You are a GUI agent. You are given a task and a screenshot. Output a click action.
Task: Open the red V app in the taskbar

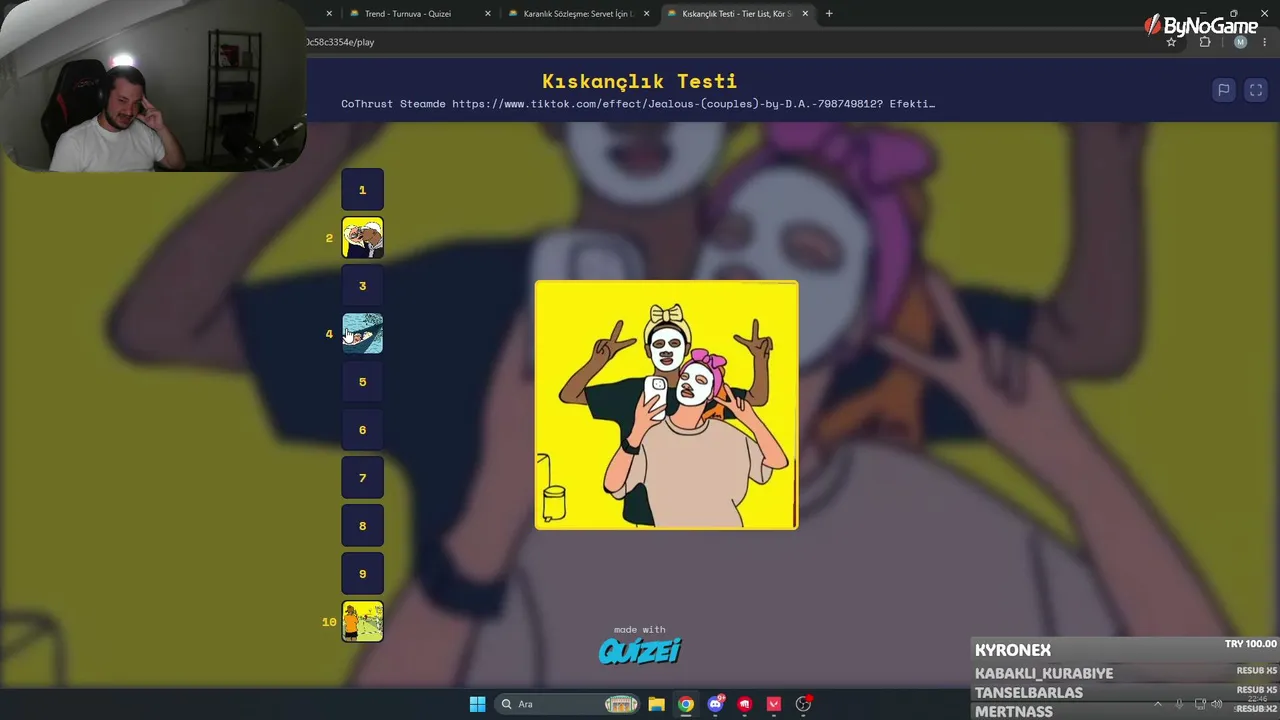pos(774,704)
